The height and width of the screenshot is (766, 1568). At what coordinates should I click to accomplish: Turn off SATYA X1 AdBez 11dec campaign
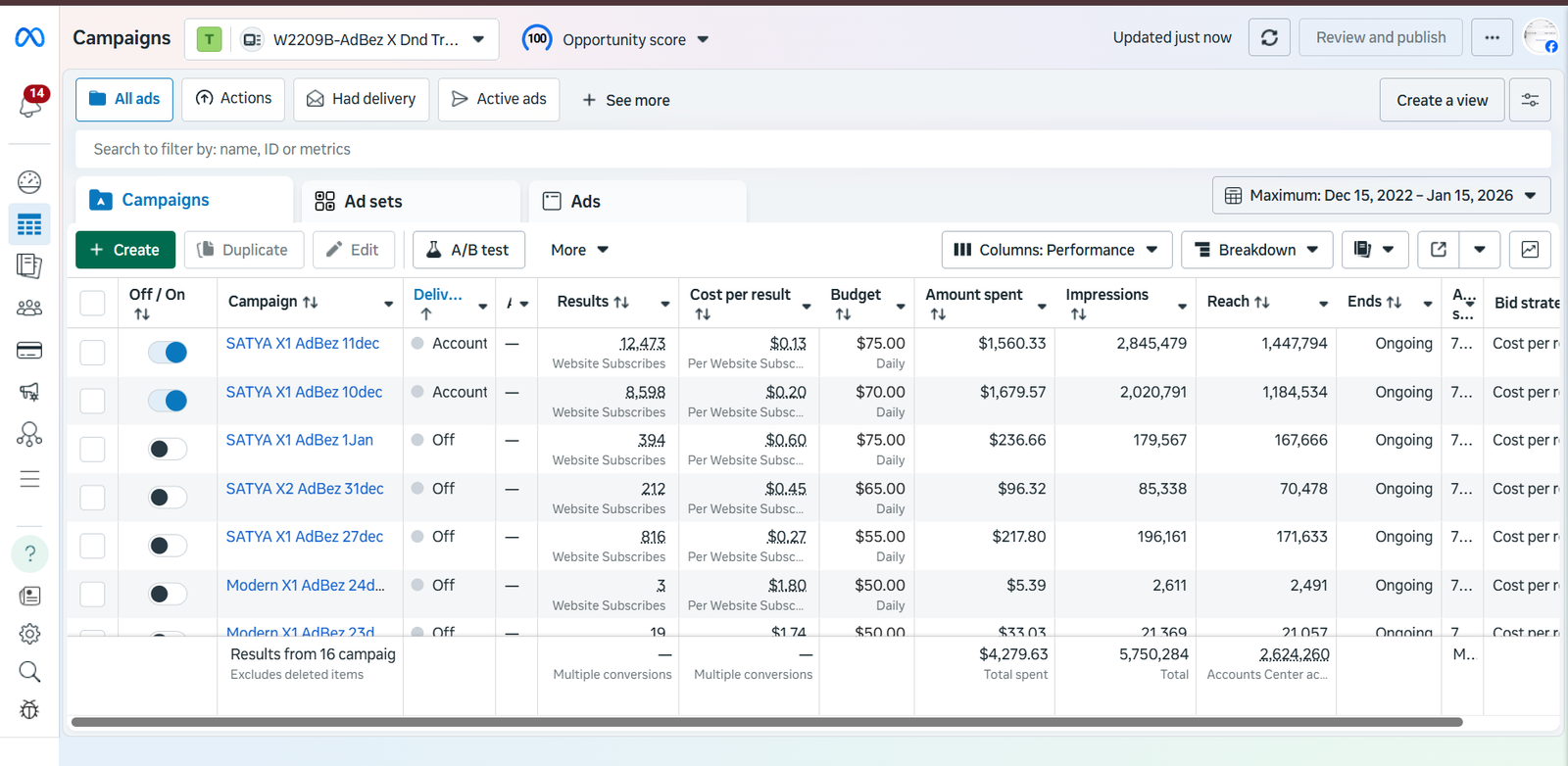tap(168, 353)
